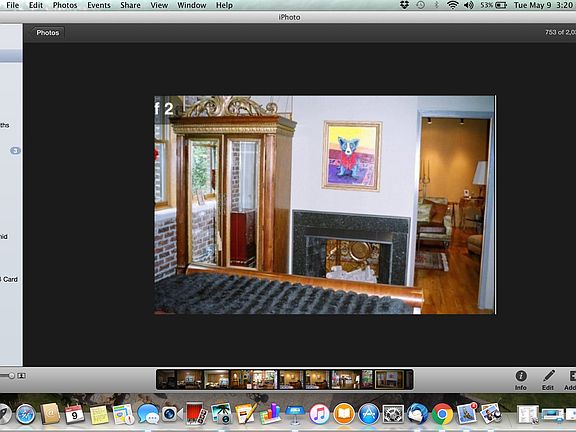Click the iPhoto icon in Dock
The image size is (576, 432).
coord(221,414)
